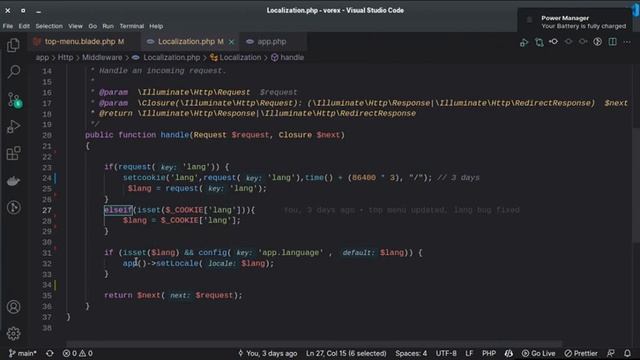The width and height of the screenshot is (640, 360).
Task: Click line number 27 in the gutter
Action: (47, 210)
